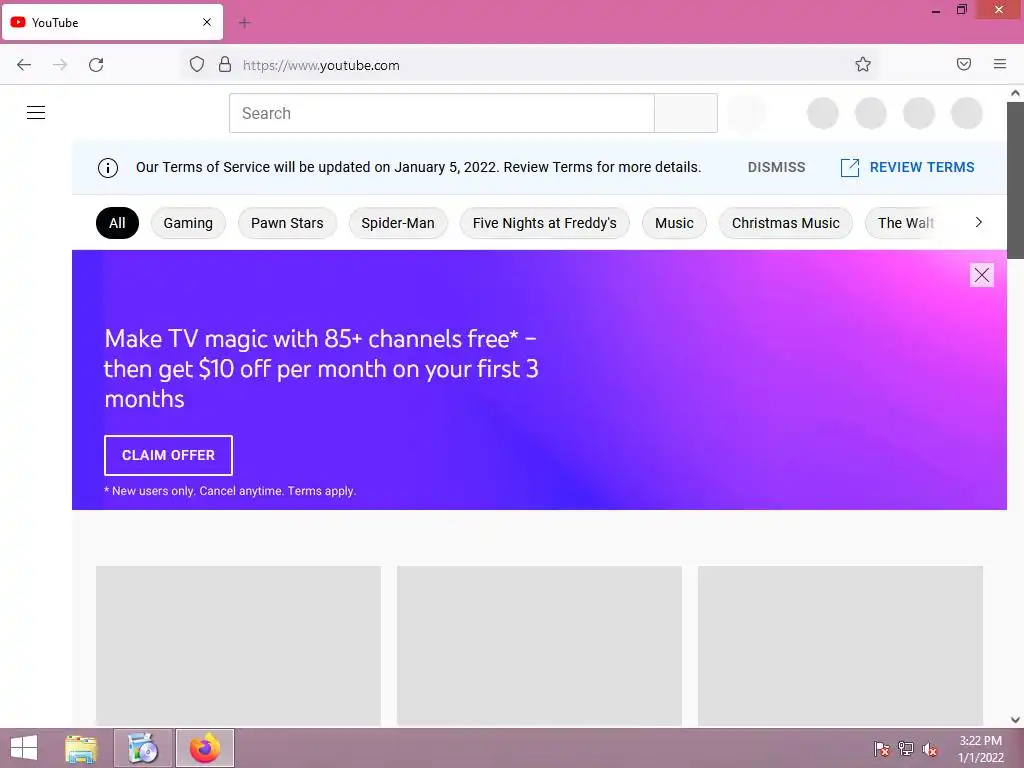Open the YouTube hamburger guide menu
The height and width of the screenshot is (768, 1024).
[36, 112]
